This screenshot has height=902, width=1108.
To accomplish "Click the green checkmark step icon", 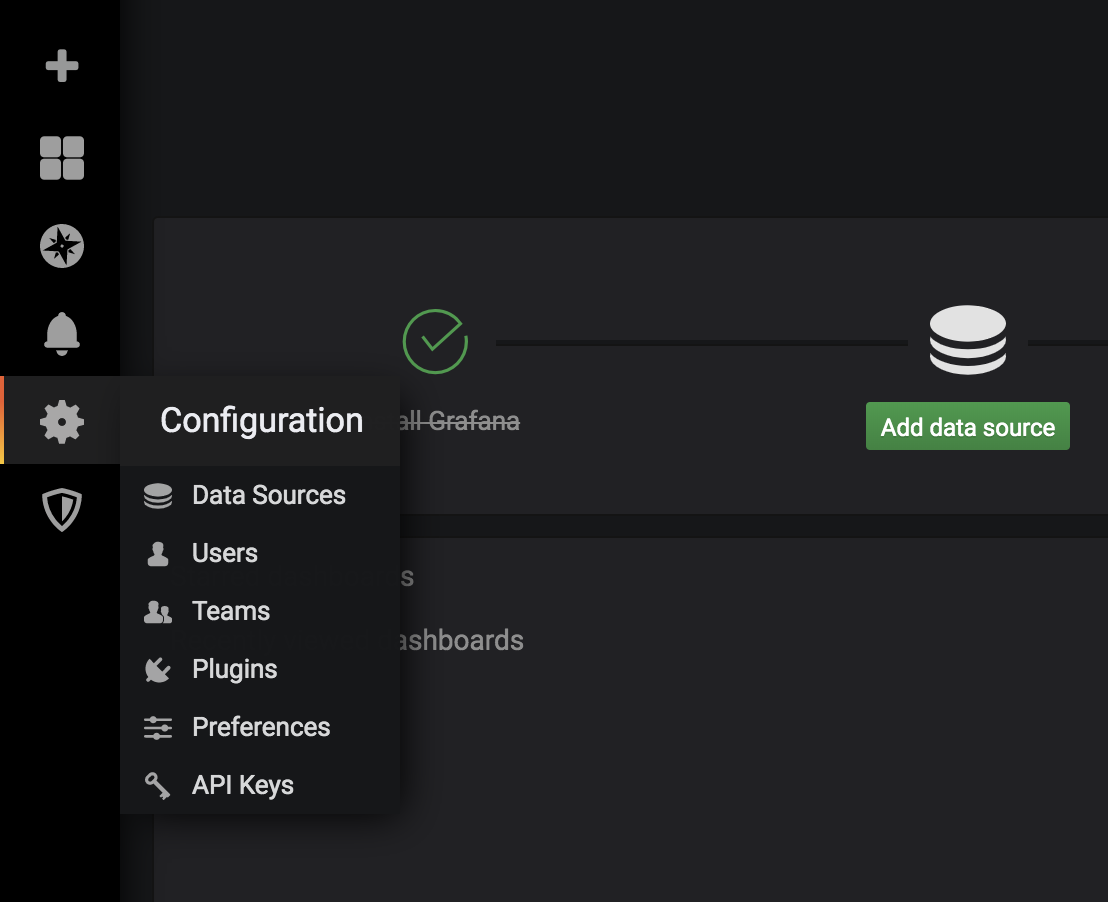I will click(x=435, y=341).
